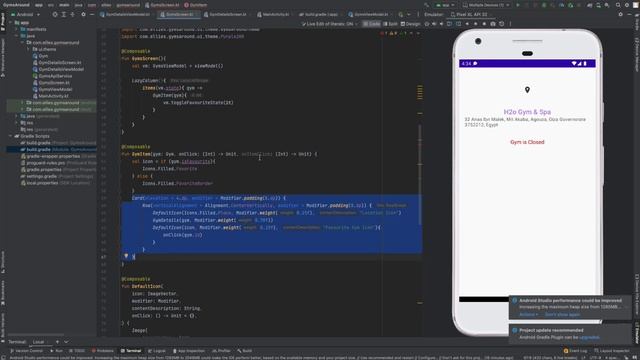Click the emulator volume down icon
640x360 pixels.
pyautogui.click(x=442, y=24)
